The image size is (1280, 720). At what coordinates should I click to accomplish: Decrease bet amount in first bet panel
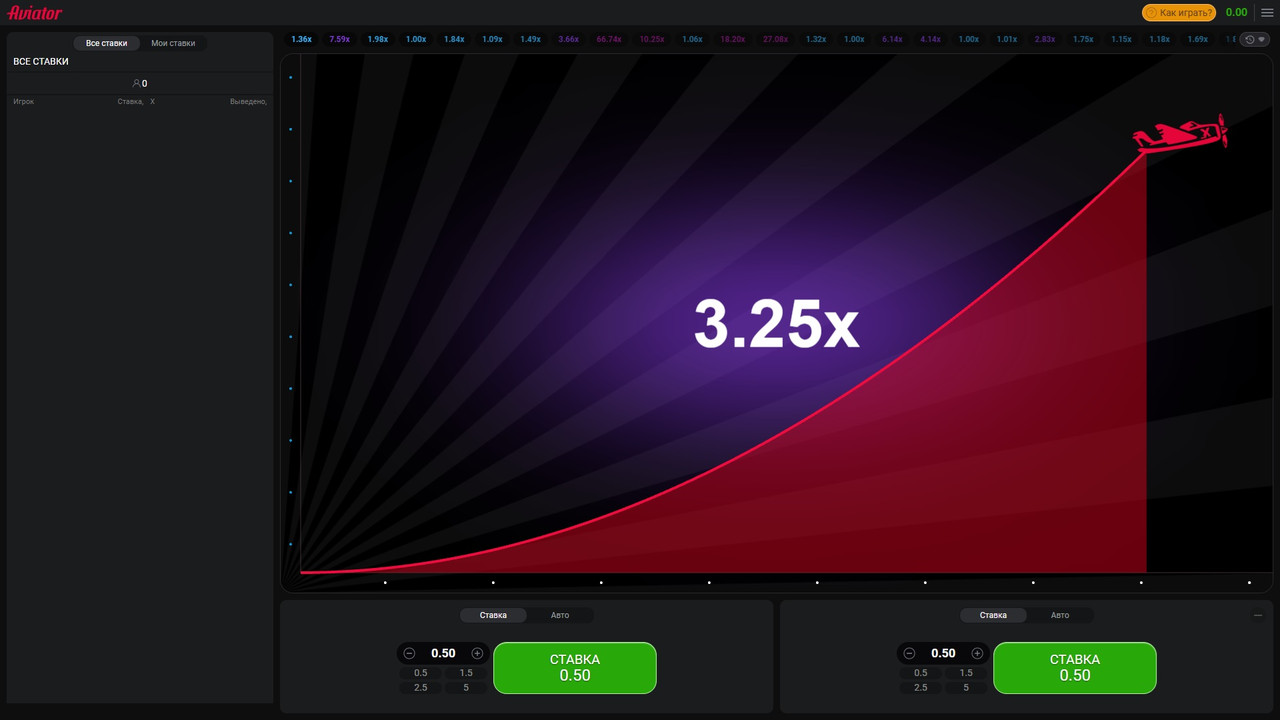click(409, 653)
